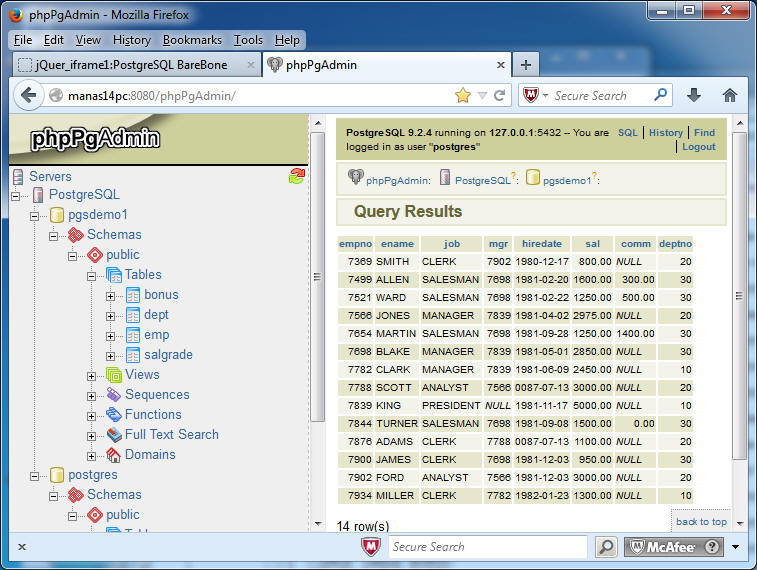
Task: Click the Logout link
Action: [x=699, y=147]
